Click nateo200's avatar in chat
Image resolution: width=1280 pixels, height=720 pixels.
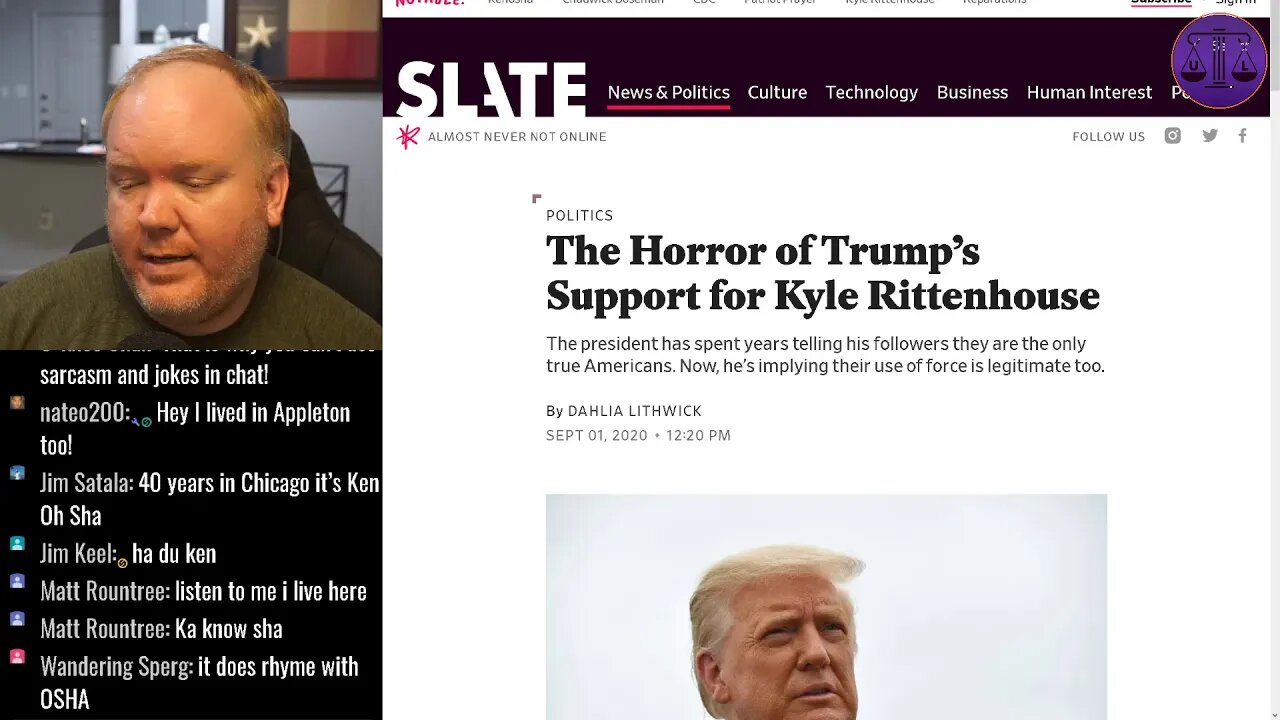coord(17,403)
